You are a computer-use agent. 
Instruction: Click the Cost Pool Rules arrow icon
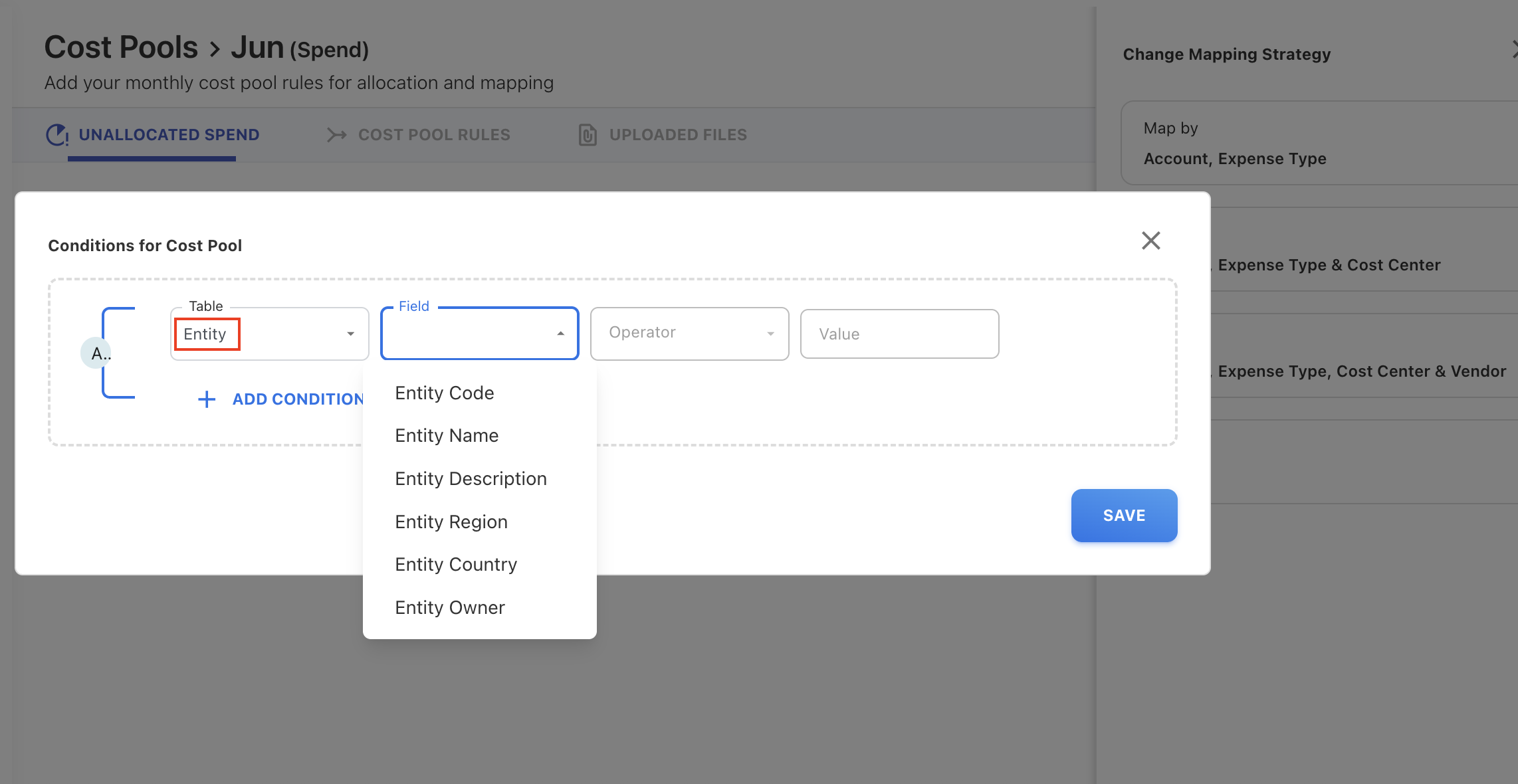click(x=337, y=135)
